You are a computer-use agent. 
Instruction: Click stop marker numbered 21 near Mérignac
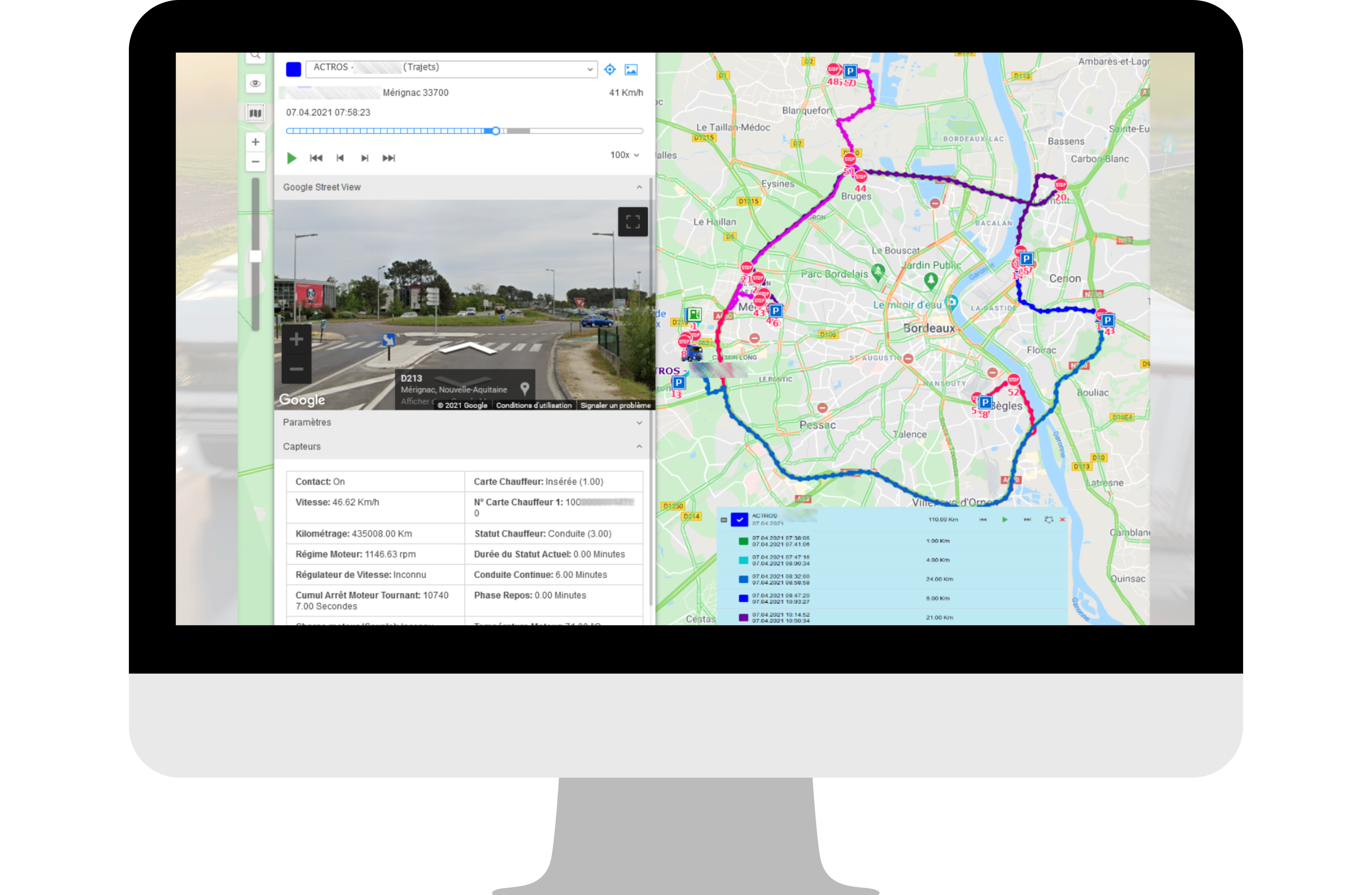coord(747,268)
